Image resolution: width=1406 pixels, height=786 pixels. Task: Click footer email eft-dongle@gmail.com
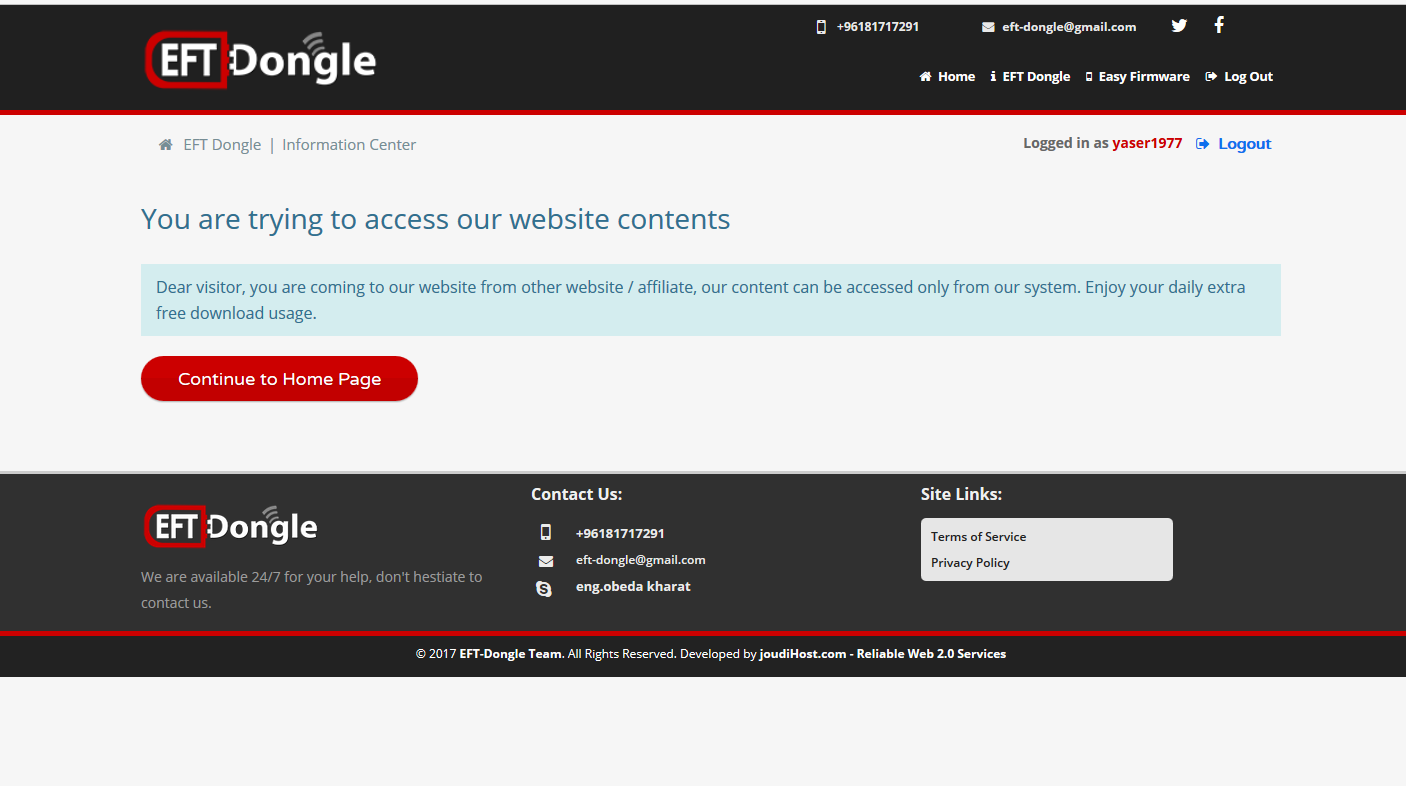coord(641,560)
